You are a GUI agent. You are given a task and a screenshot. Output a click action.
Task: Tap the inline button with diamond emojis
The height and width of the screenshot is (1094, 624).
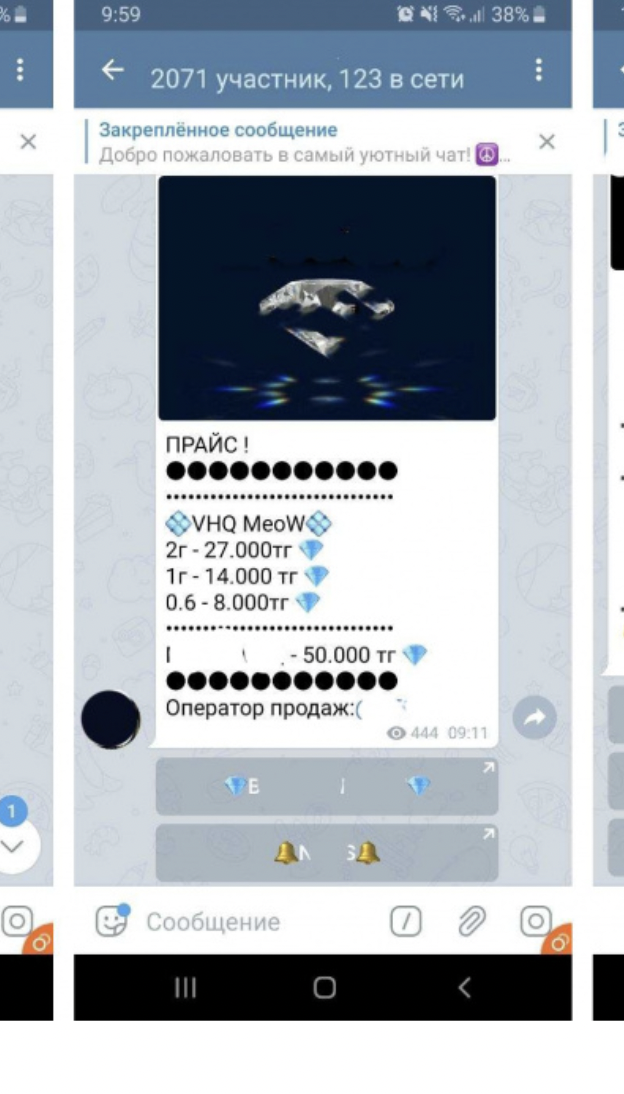point(327,787)
